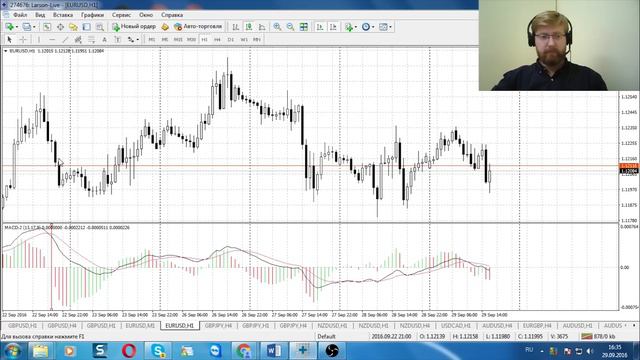
Task: Open the Вставка menu
Action: tap(63, 15)
